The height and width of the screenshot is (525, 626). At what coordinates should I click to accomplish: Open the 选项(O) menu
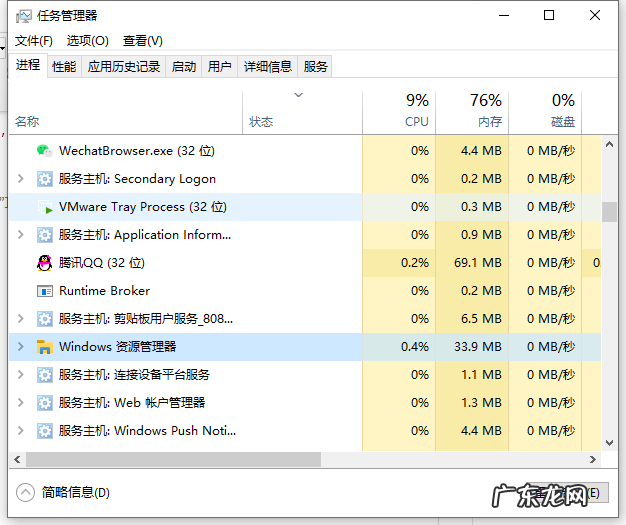click(87, 41)
